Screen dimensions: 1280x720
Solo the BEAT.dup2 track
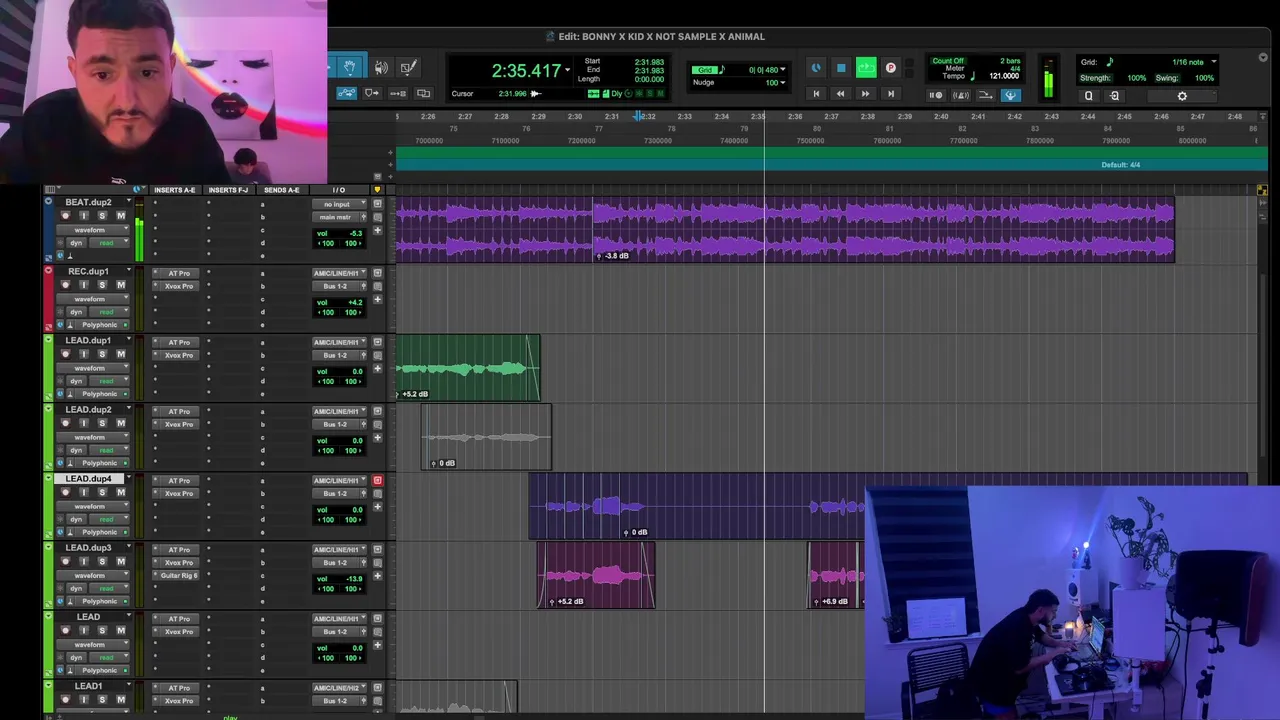click(x=101, y=216)
